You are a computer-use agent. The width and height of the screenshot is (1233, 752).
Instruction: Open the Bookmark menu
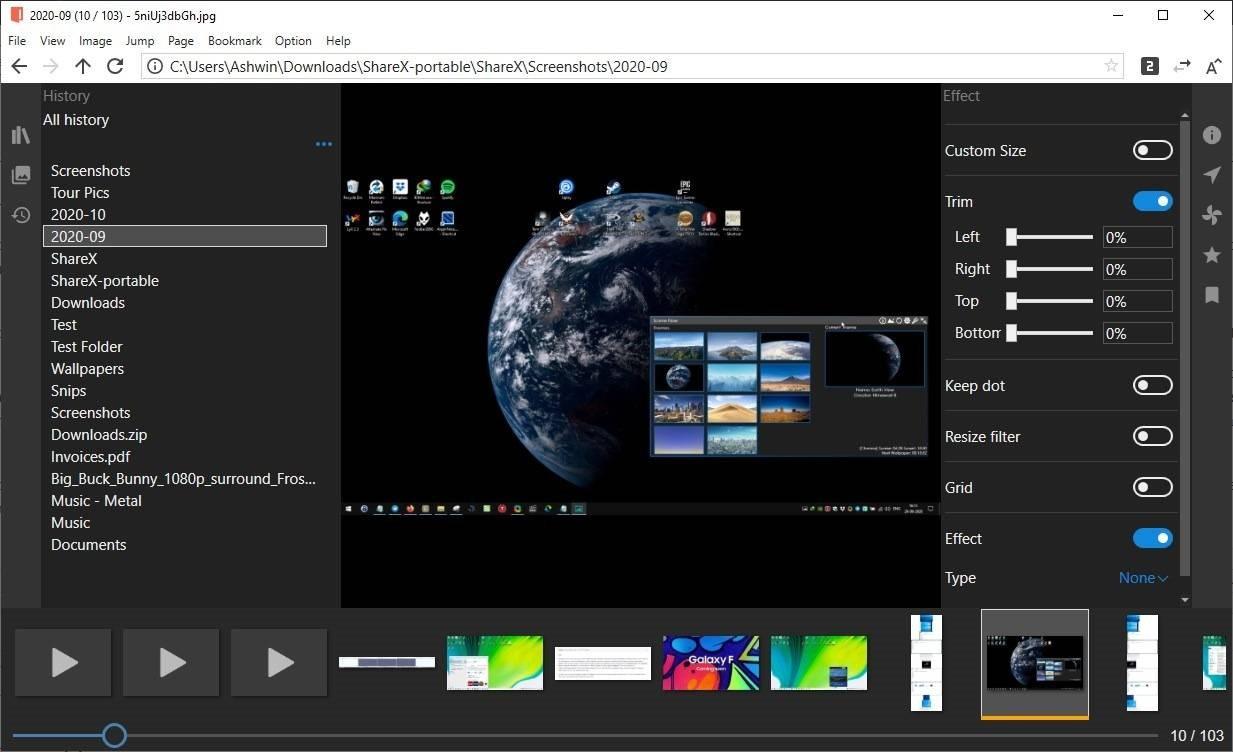[234, 41]
